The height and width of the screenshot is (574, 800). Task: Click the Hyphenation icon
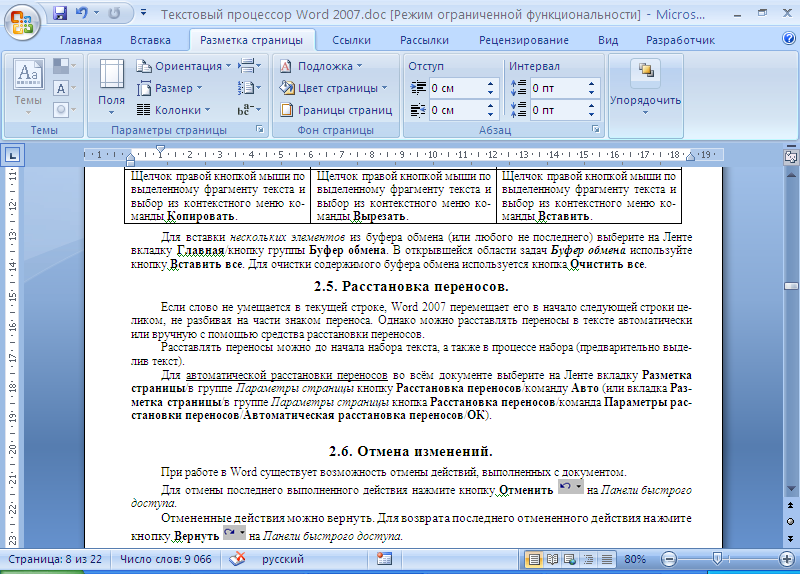[249, 110]
